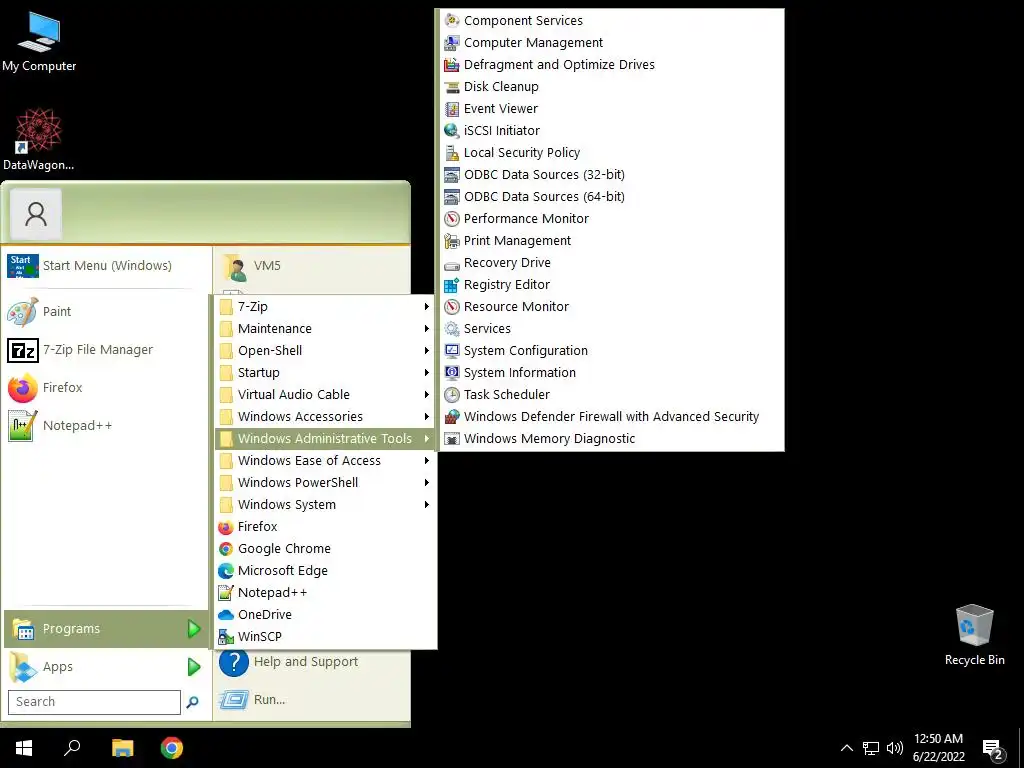Launch Microsoft Edge from Programs list
1024x768 pixels.
point(325,571)
